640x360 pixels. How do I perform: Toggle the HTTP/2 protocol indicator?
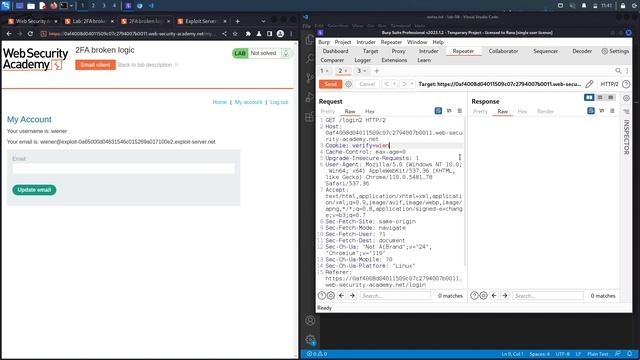(609, 84)
